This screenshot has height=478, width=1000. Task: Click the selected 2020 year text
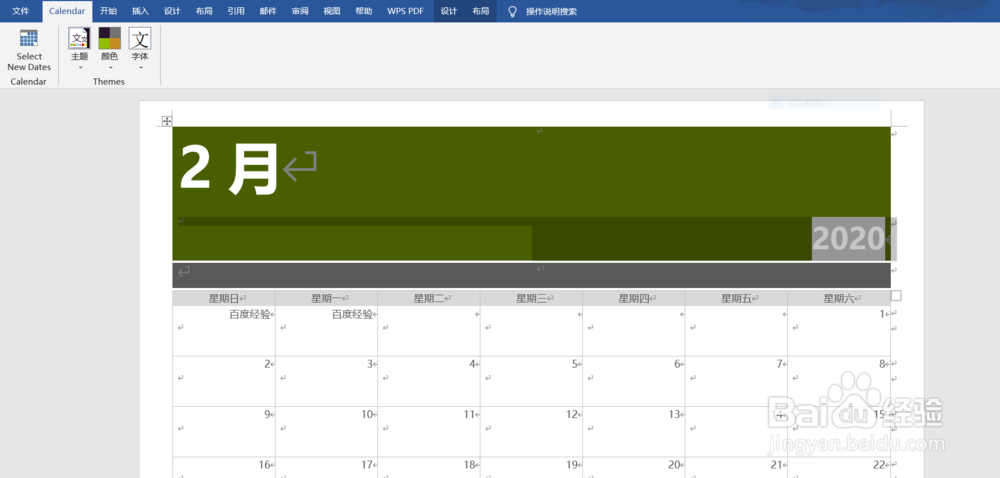[848, 239]
